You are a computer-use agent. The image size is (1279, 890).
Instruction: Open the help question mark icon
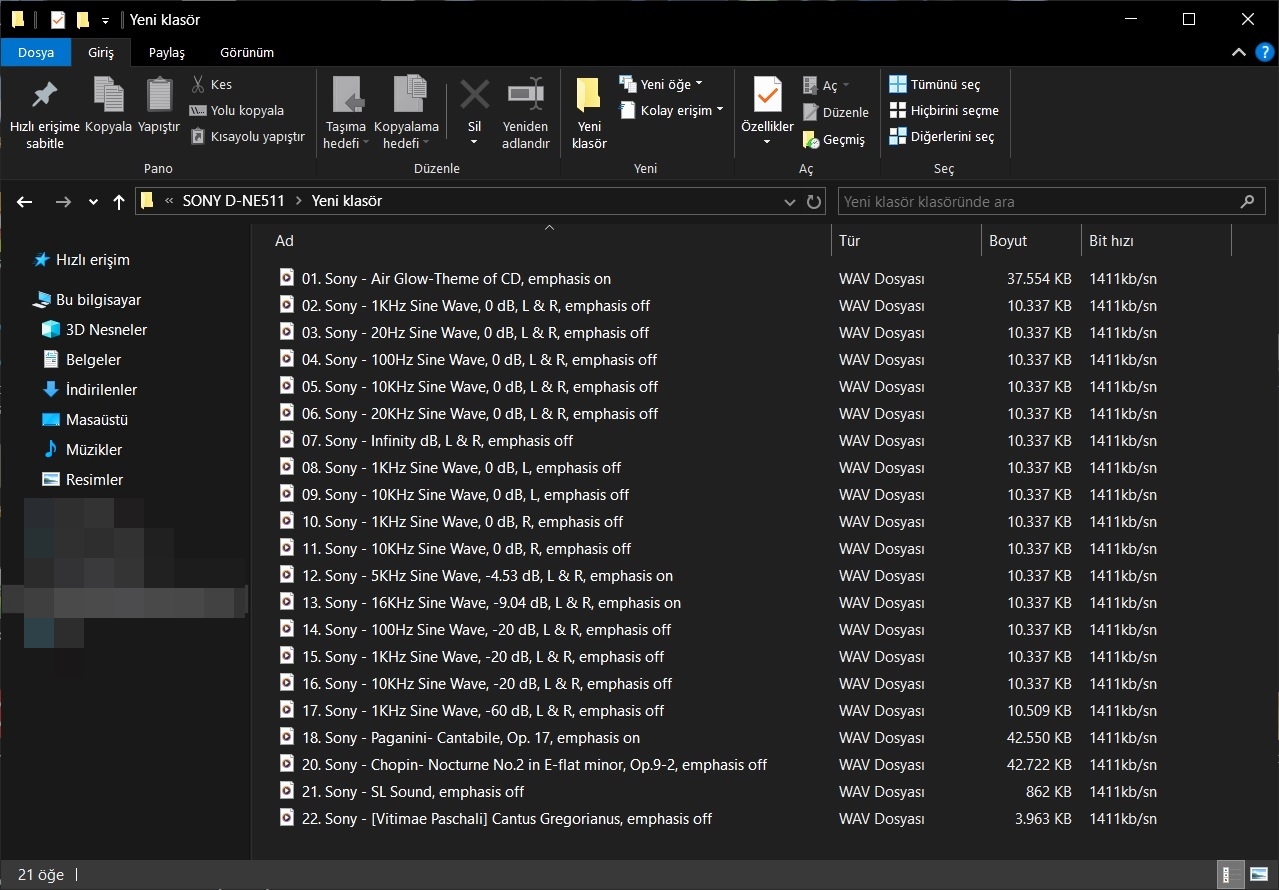pos(1265,52)
